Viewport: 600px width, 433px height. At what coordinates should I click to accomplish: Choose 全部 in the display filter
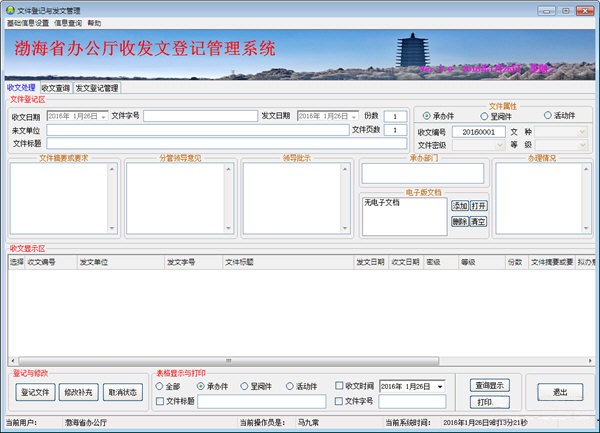coord(160,386)
